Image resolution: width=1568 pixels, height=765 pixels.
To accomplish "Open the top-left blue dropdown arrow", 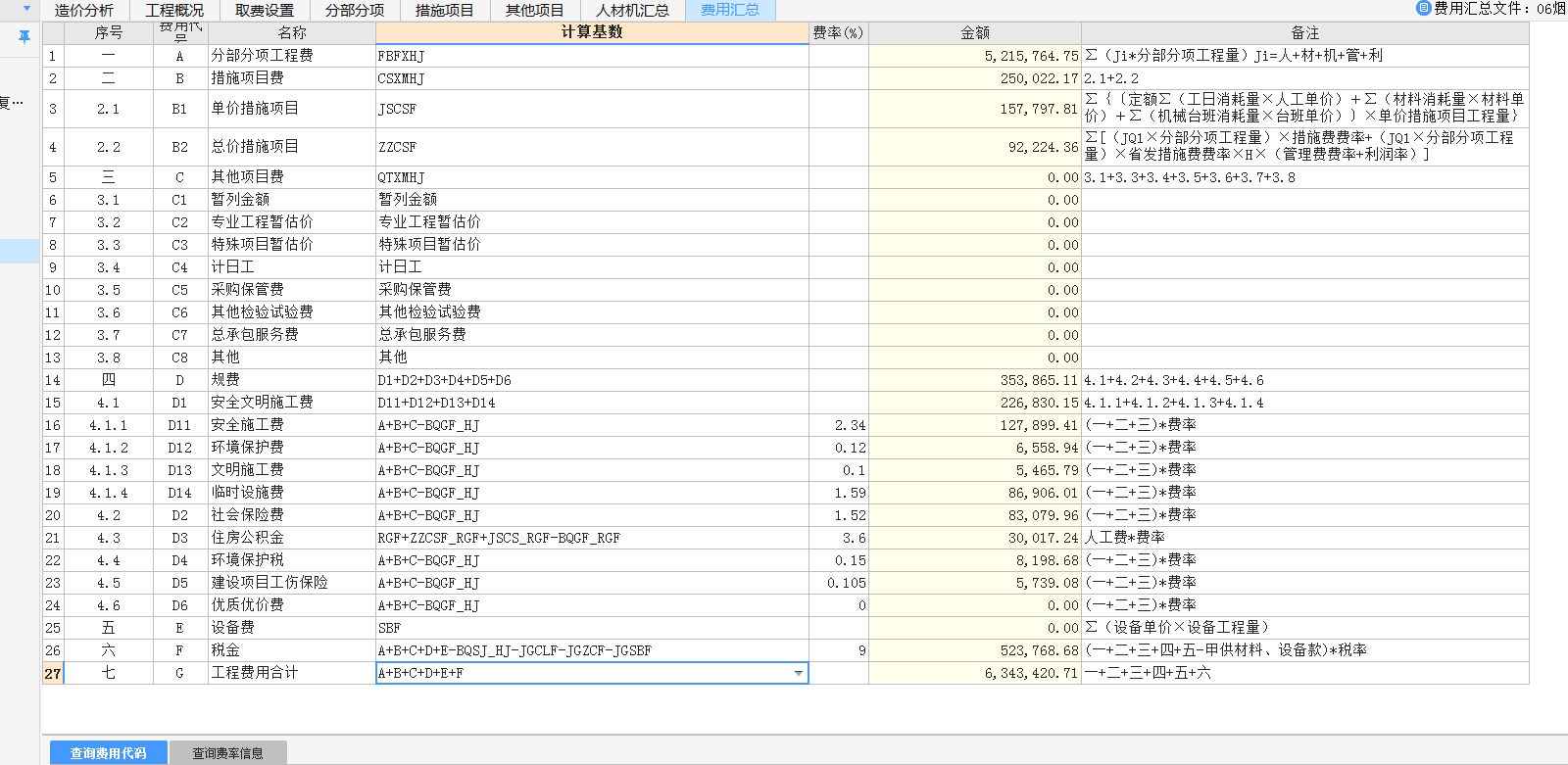I will click(26, 9).
